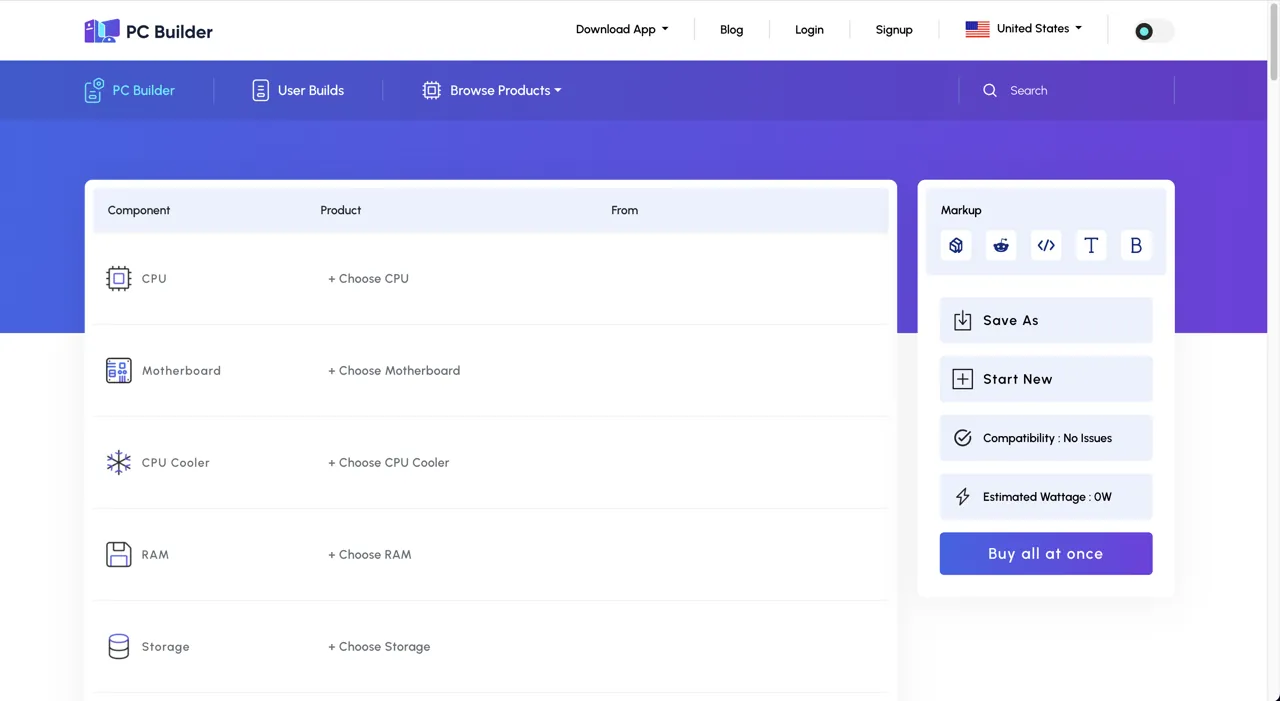Expand the Browse Products menu
This screenshot has width=1280, height=701.
point(492,90)
